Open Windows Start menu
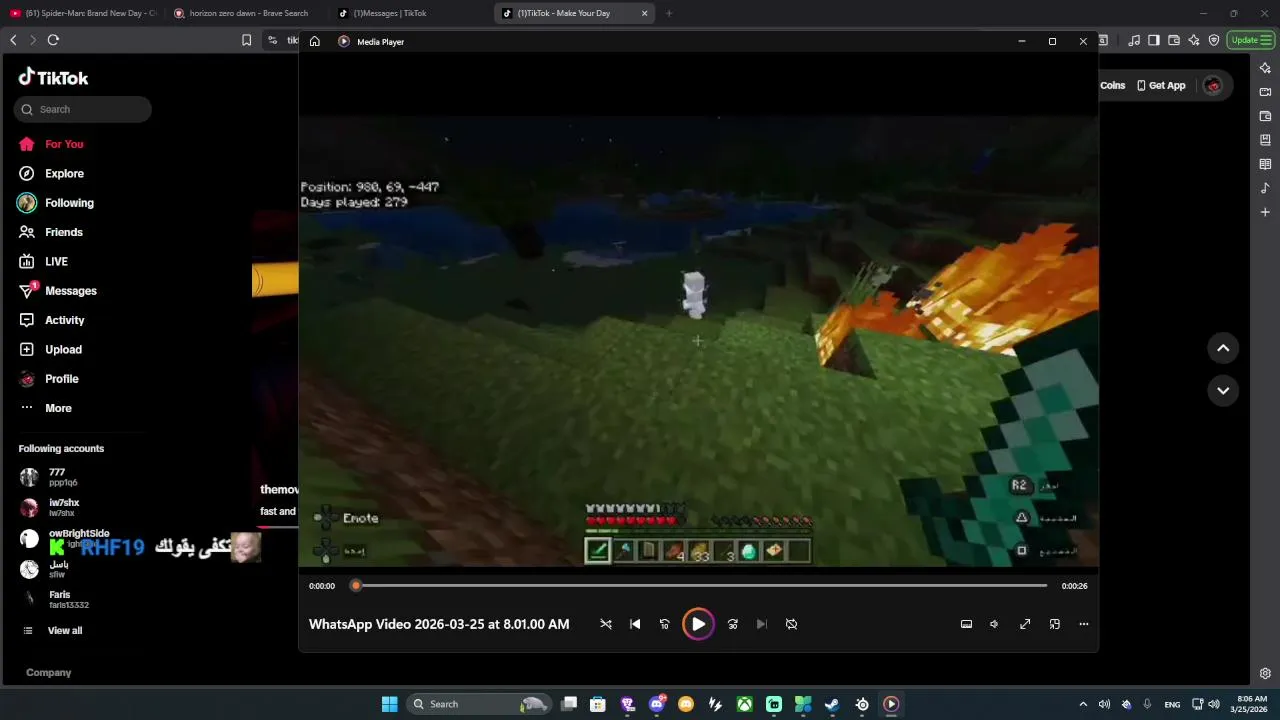 [390, 704]
